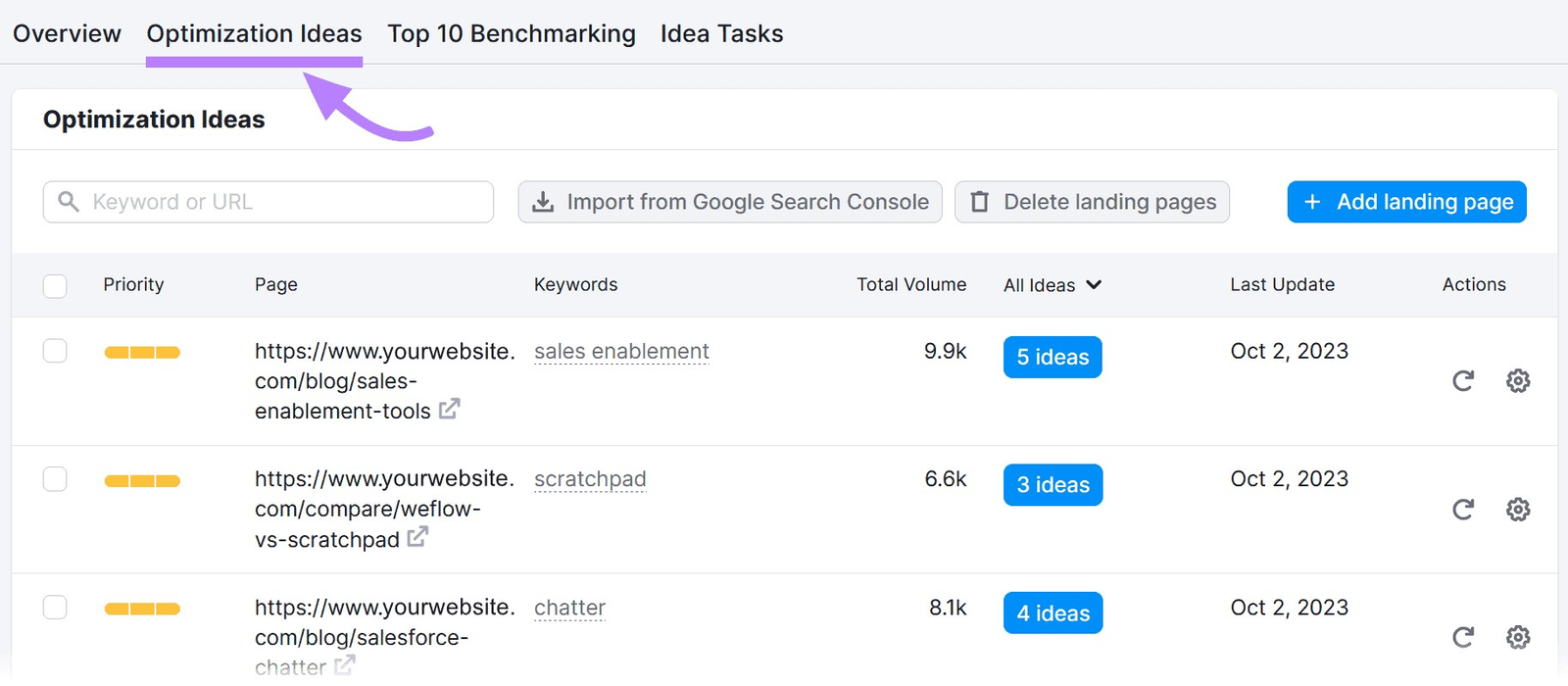Click the chatter keyword
The width and height of the screenshot is (1568, 686).
pos(569,608)
